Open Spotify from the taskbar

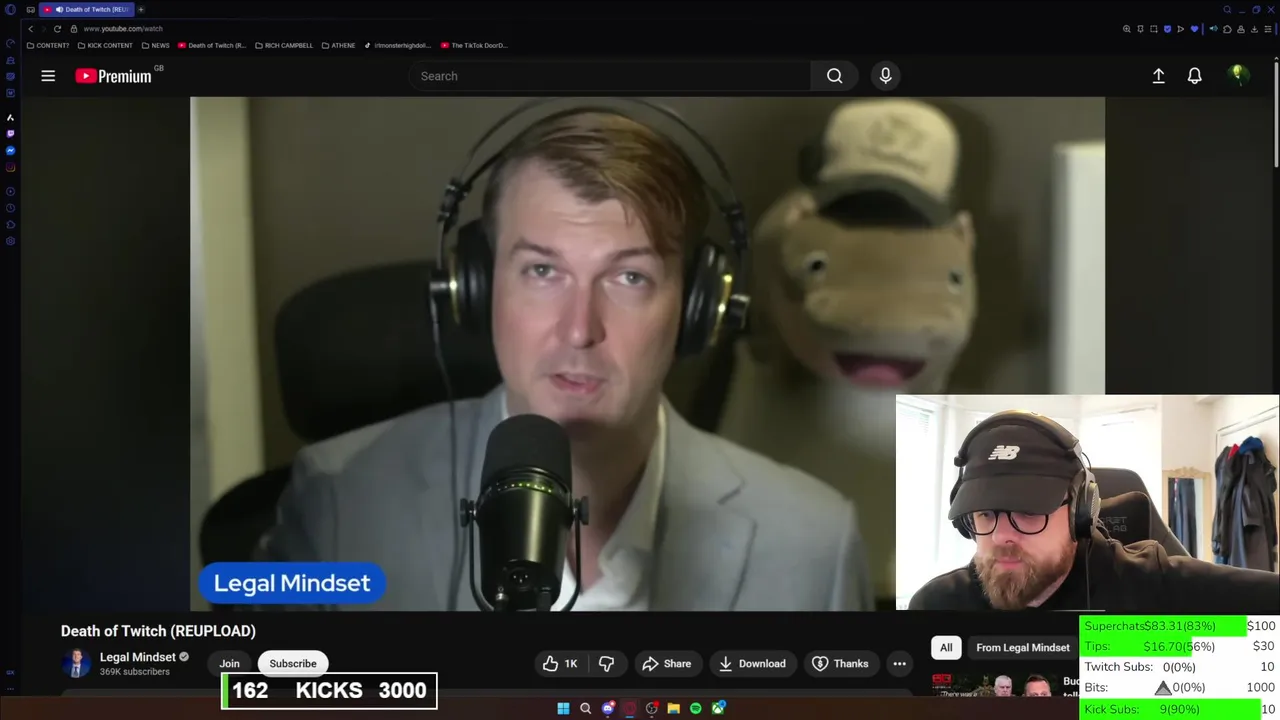click(x=695, y=708)
